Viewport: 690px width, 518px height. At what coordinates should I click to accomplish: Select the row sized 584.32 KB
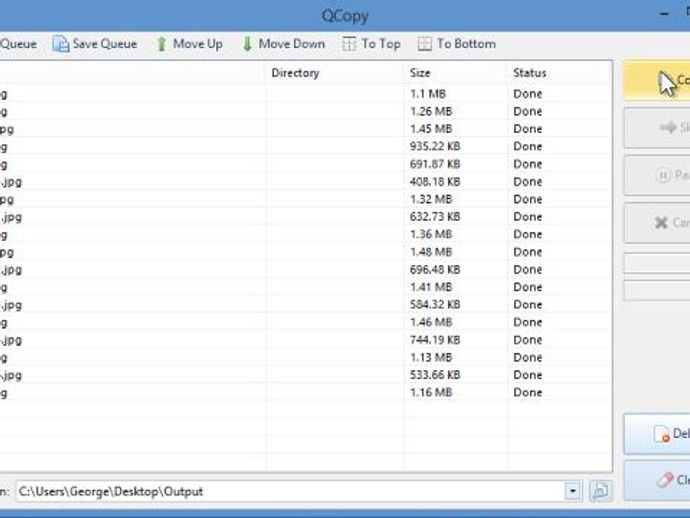tap(306, 305)
